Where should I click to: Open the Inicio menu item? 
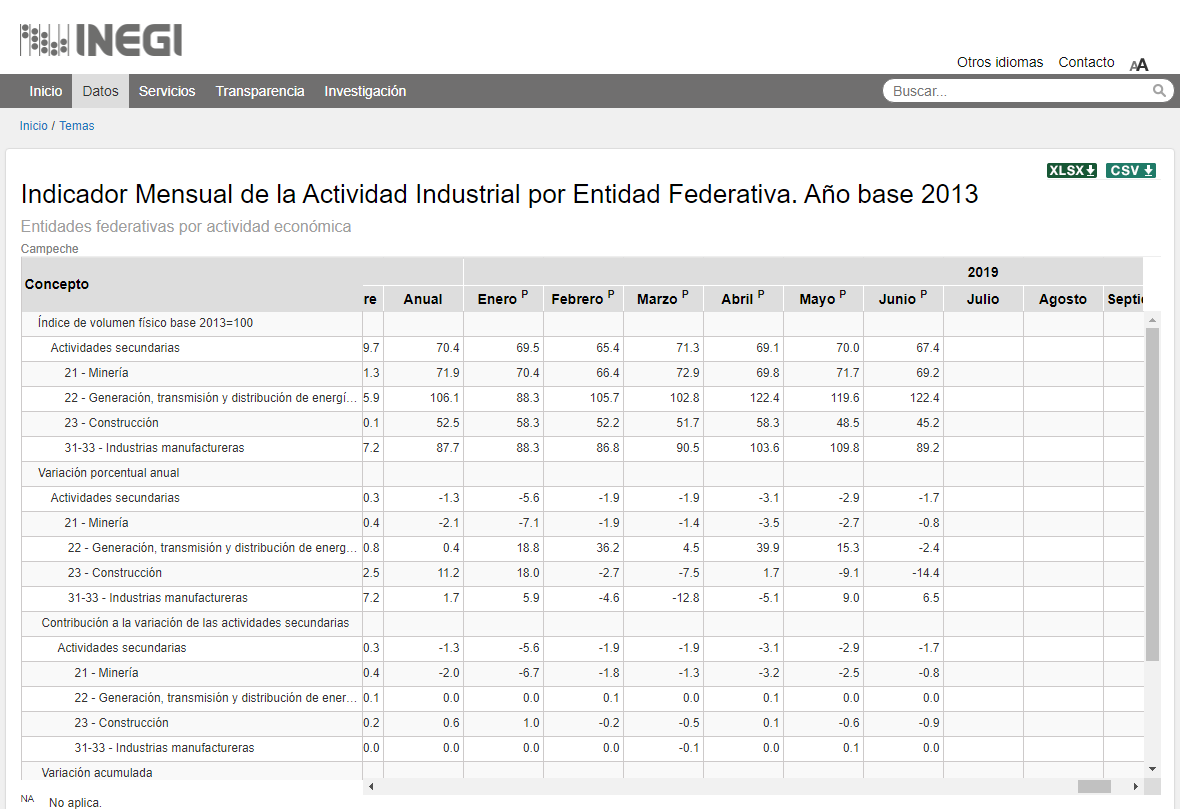tap(45, 91)
